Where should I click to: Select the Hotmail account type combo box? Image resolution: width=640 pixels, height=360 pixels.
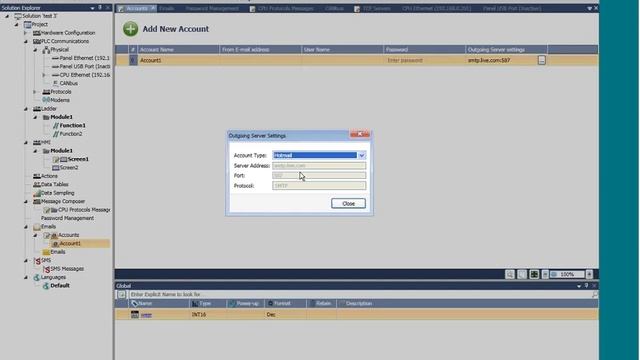tap(319, 155)
